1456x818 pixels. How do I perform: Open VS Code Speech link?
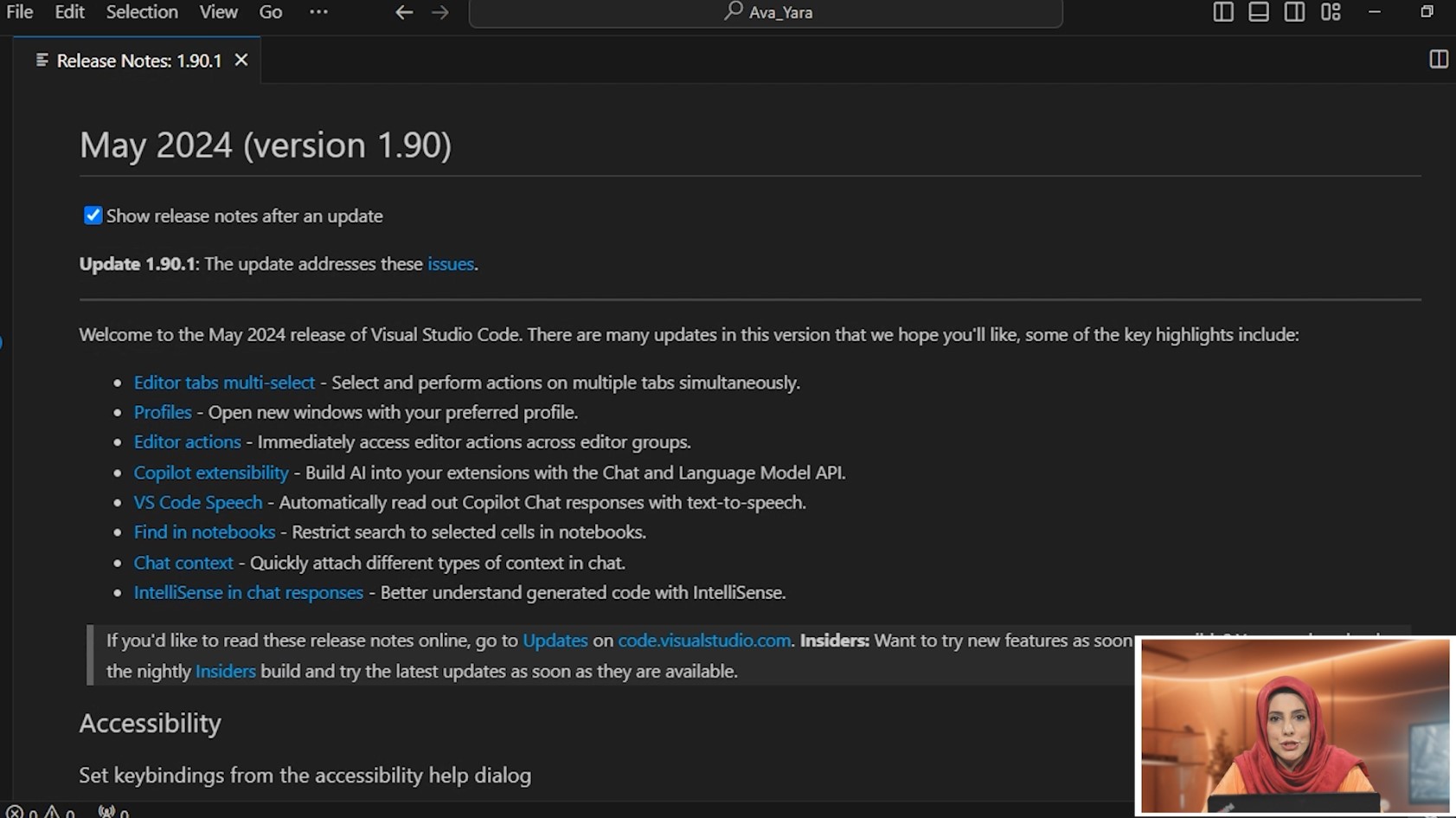tap(198, 502)
